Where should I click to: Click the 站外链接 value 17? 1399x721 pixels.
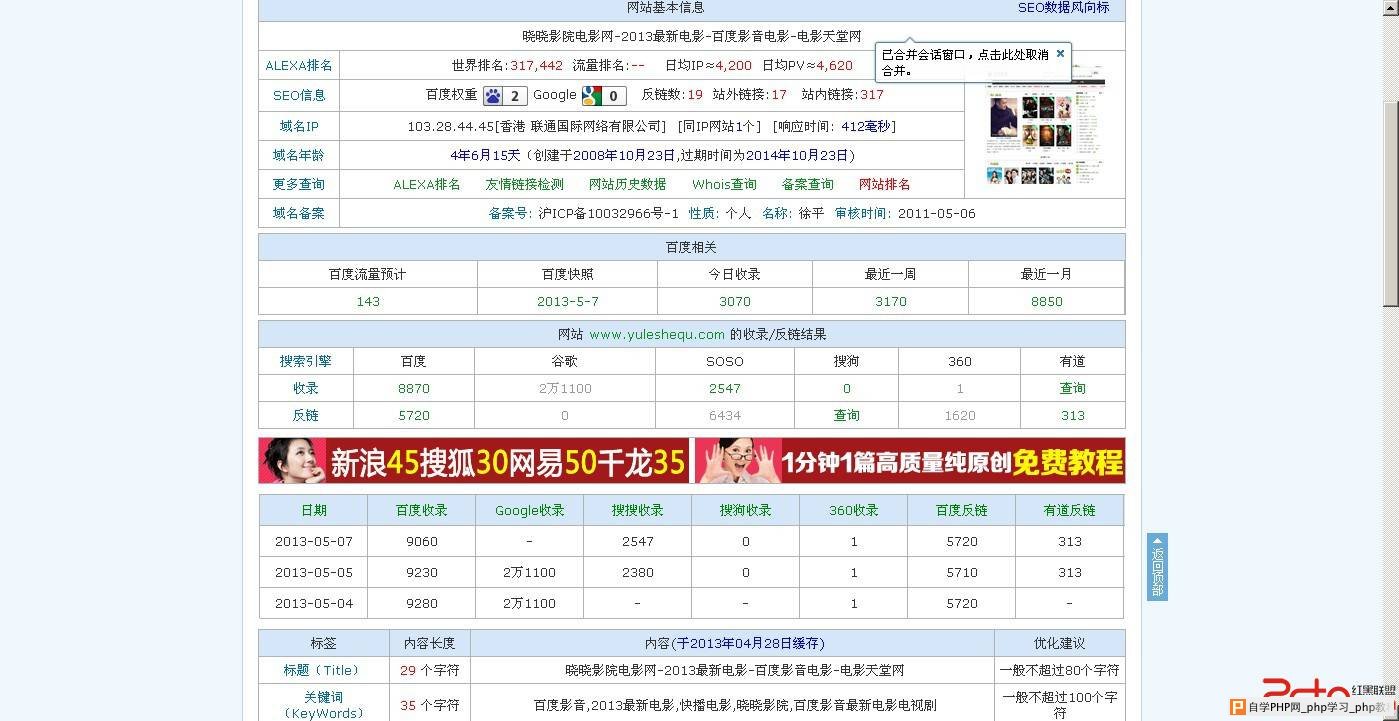click(779, 95)
